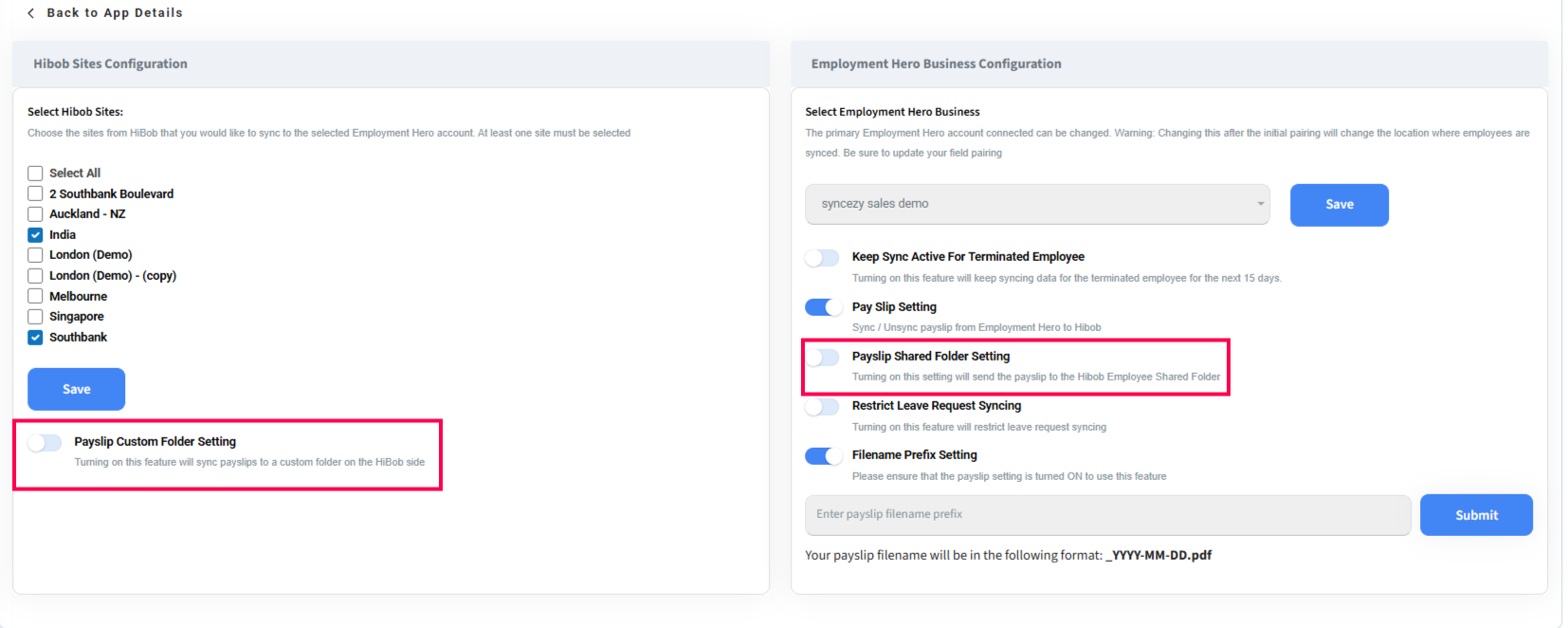The width and height of the screenshot is (1568, 628).
Task: Check the Singapore site checkbox
Action: [35, 317]
